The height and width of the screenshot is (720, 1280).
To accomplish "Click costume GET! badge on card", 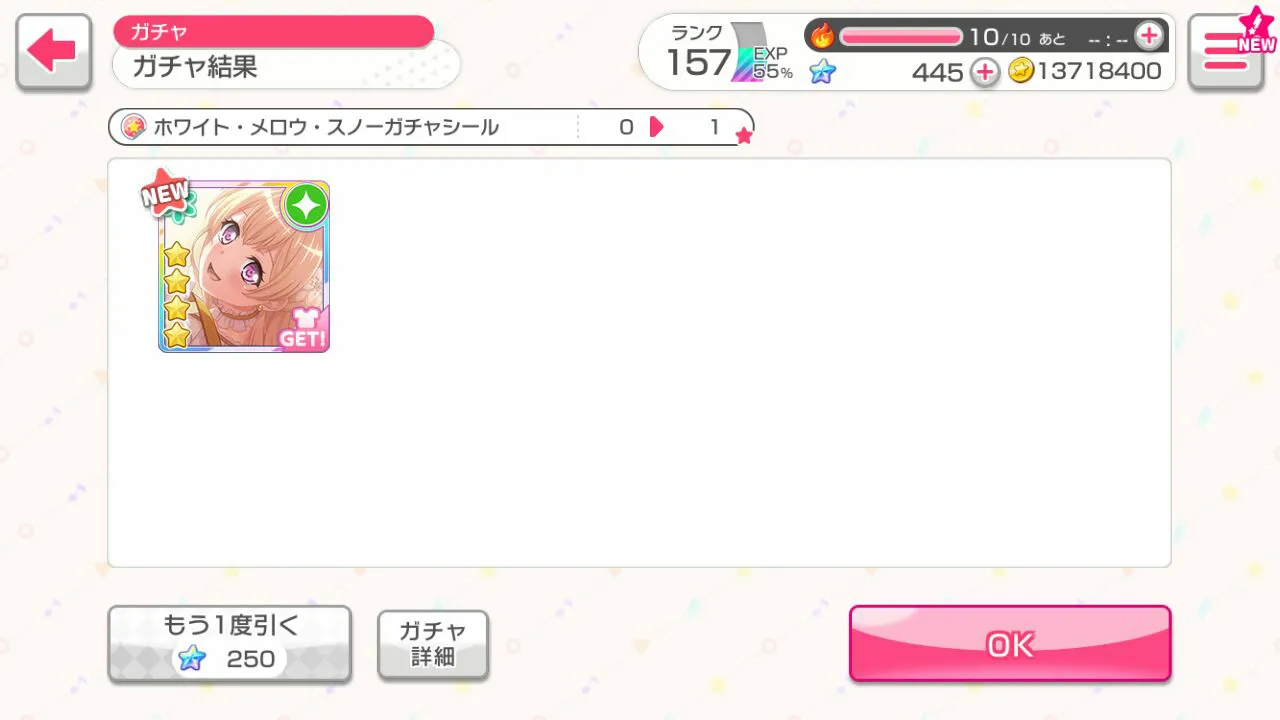I will [x=302, y=327].
